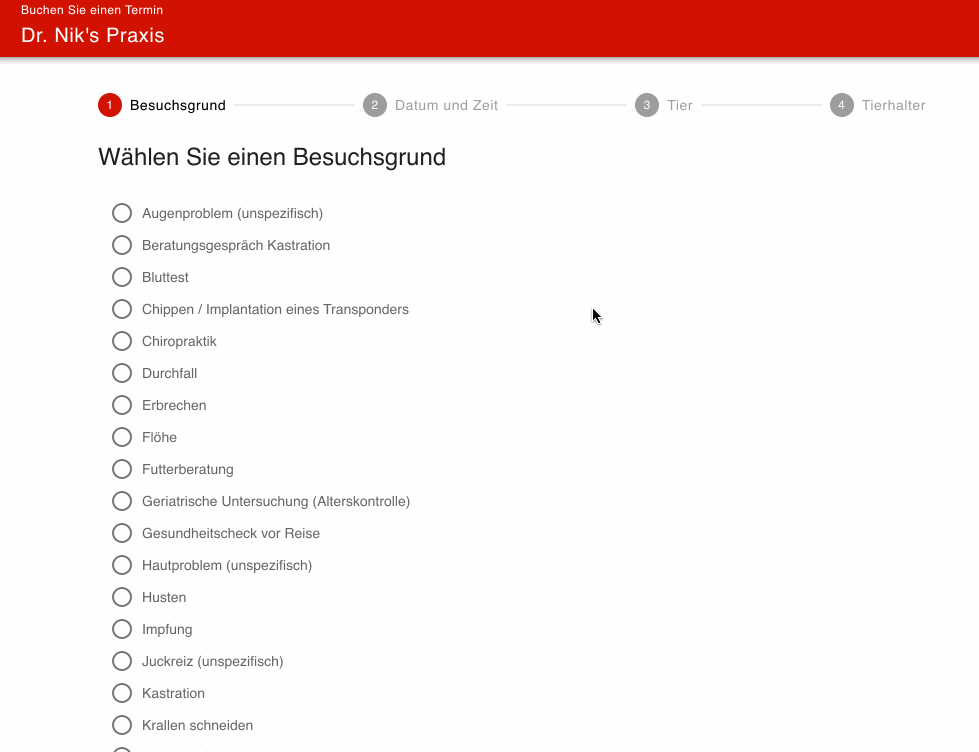Select Juckreiz (unspezifisch)
Image resolution: width=979 pixels, height=752 pixels.
point(121,661)
